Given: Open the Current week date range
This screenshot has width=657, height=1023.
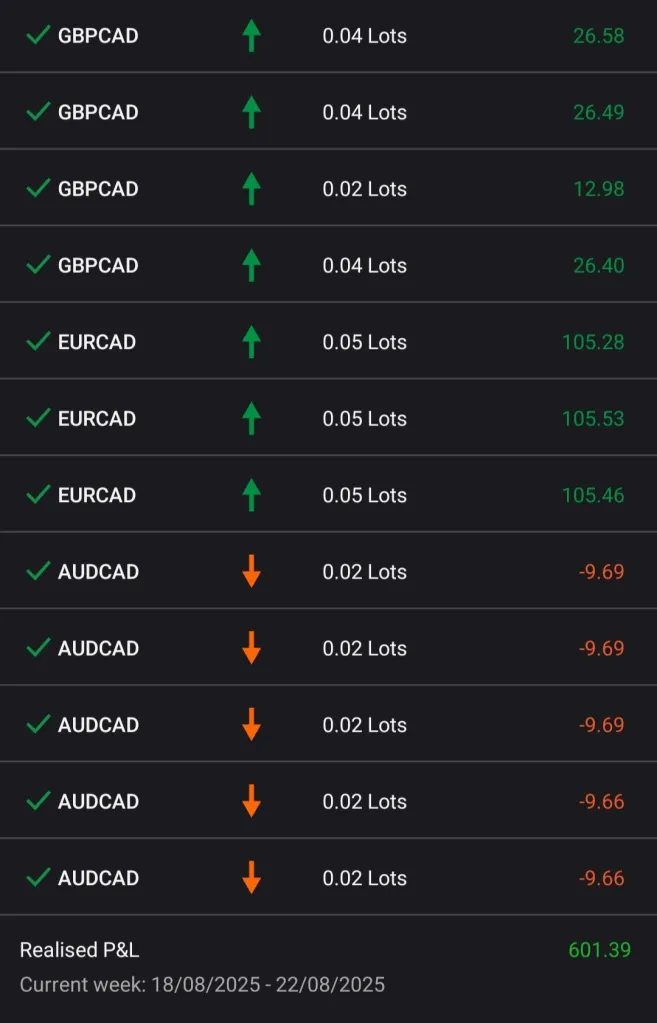Looking at the screenshot, I should click(x=202, y=985).
